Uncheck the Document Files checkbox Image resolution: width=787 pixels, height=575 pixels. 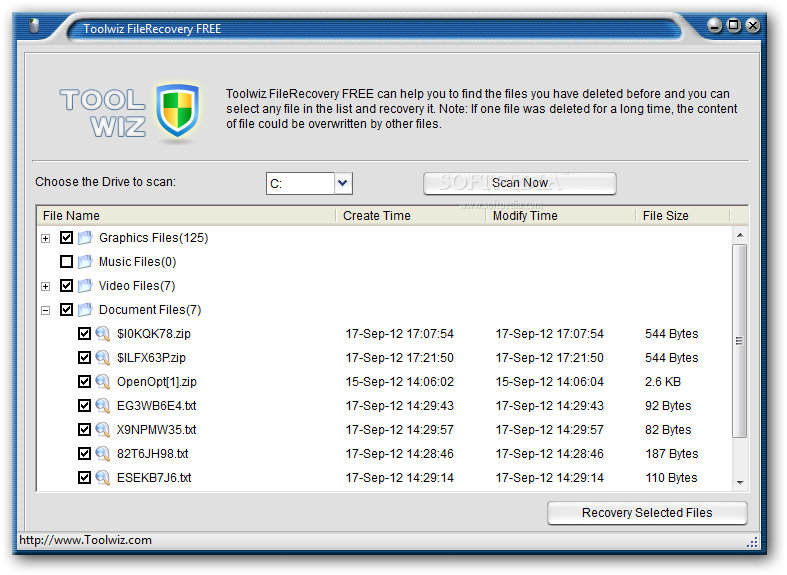(66, 310)
